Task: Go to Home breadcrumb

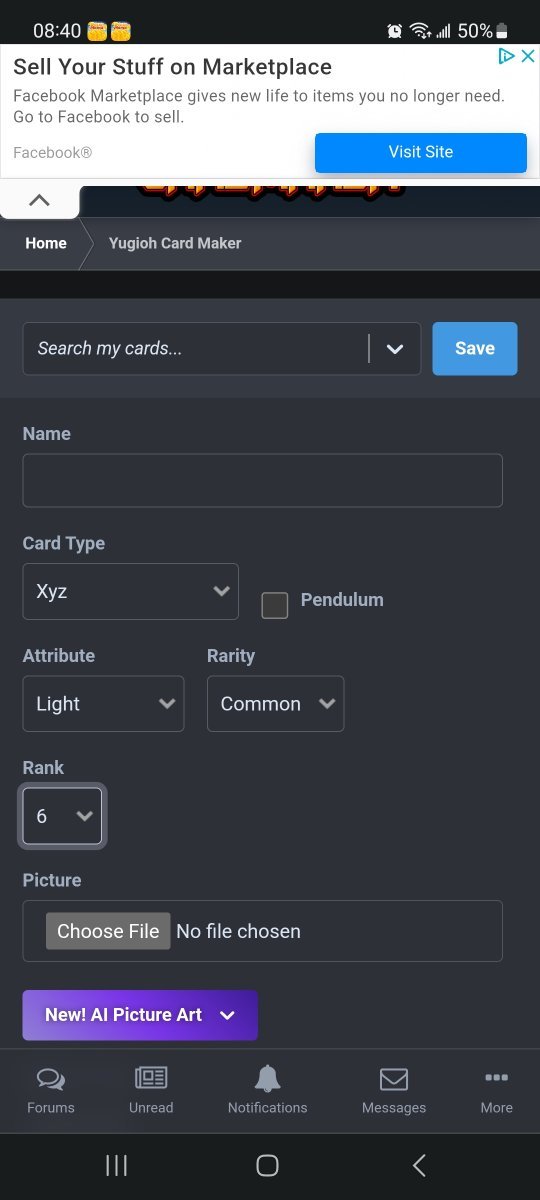Action: click(x=46, y=243)
